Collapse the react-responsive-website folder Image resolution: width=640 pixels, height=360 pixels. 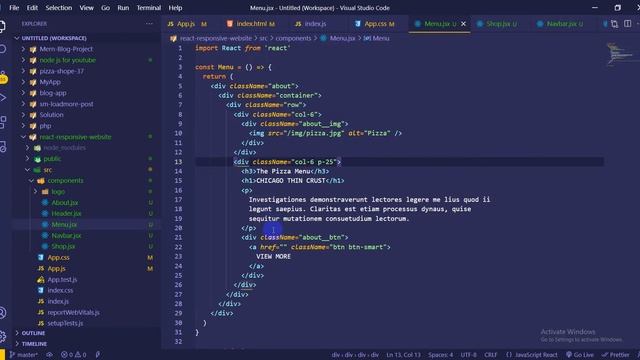(x=75, y=137)
